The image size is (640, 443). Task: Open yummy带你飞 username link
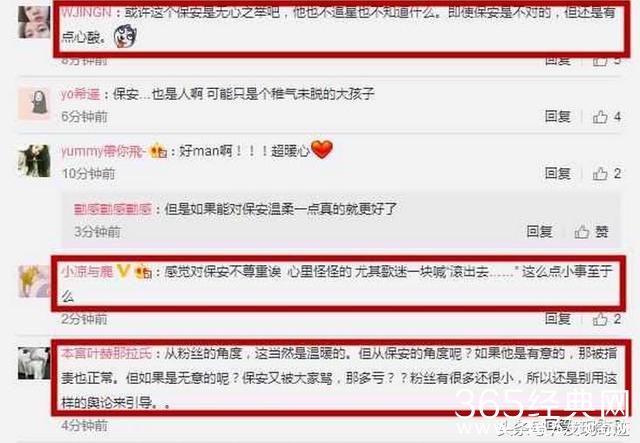click(x=104, y=151)
